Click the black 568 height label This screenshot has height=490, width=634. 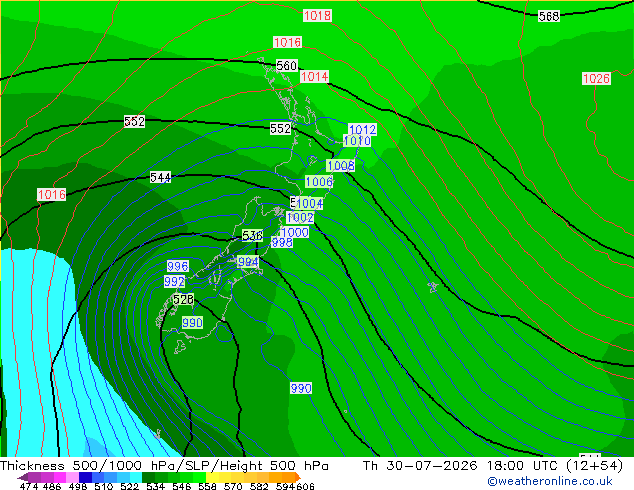(x=549, y=17)
